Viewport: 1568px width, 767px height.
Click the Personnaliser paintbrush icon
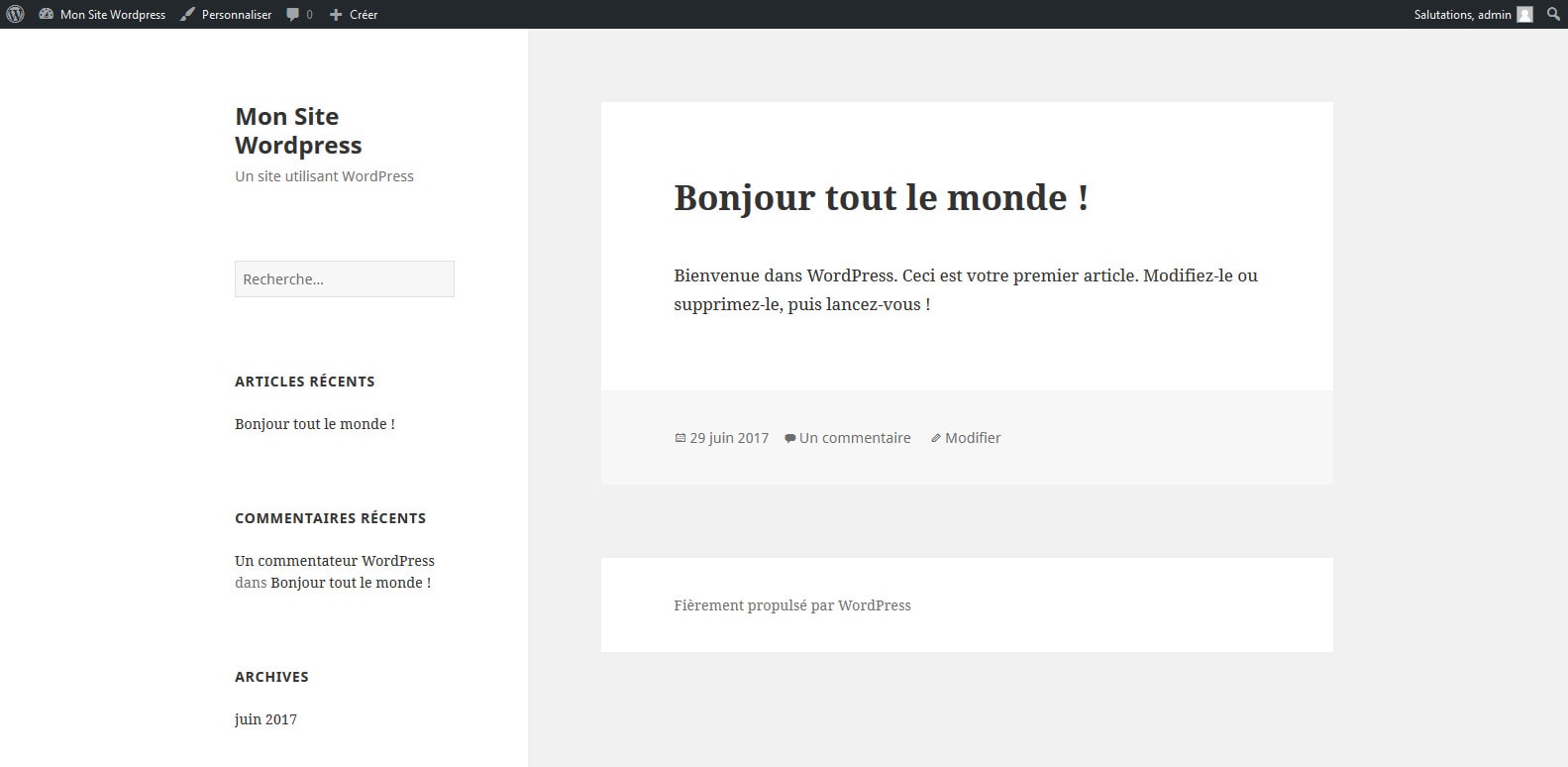(187, 14)
